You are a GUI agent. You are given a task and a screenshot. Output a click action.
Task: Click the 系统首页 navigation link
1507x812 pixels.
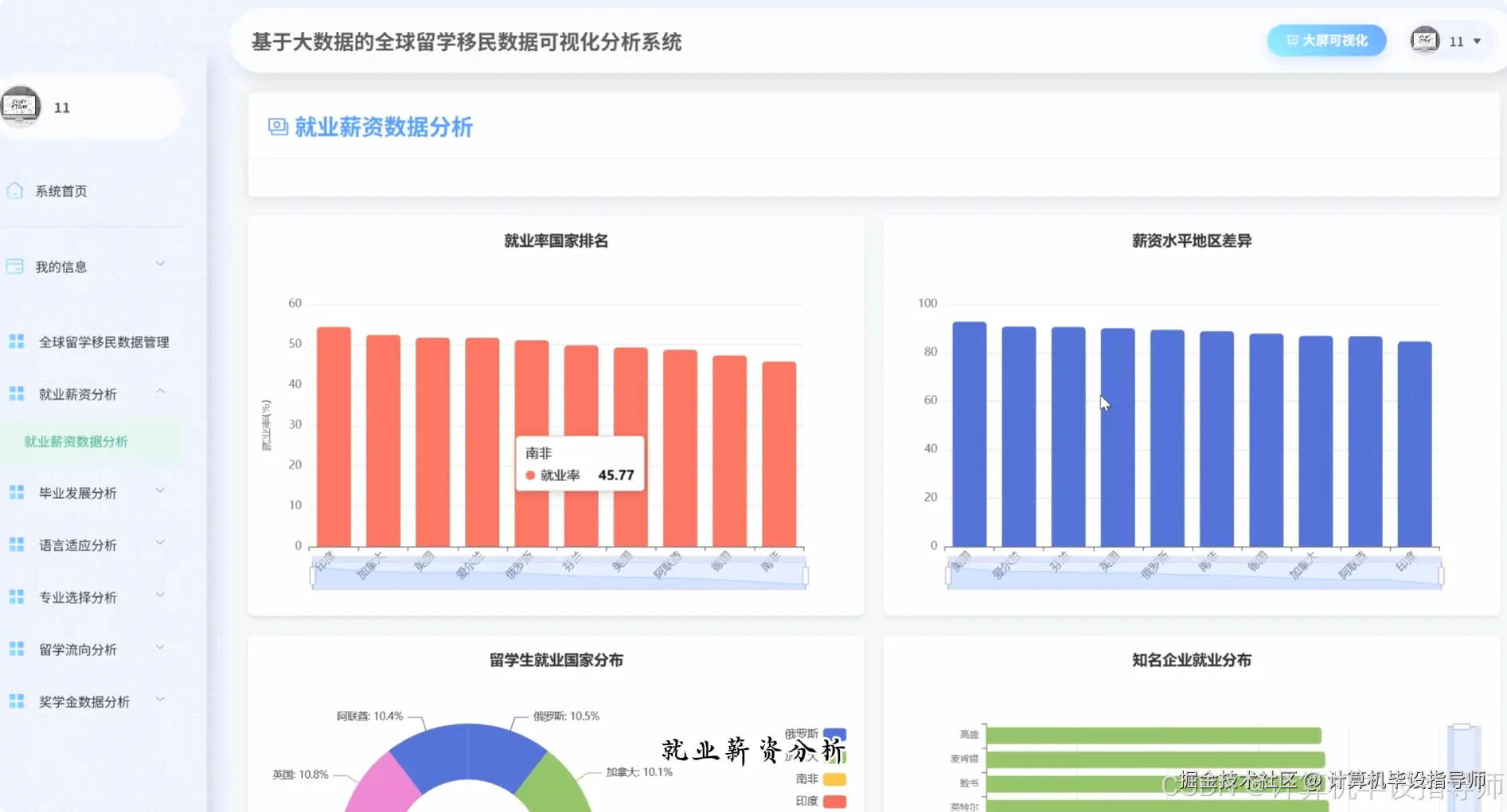point(60,190)
